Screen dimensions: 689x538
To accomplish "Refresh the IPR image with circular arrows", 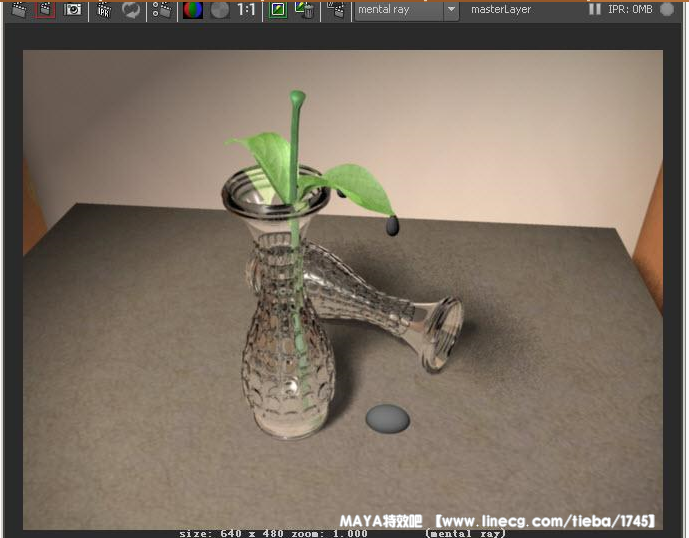I will (131, 10).
